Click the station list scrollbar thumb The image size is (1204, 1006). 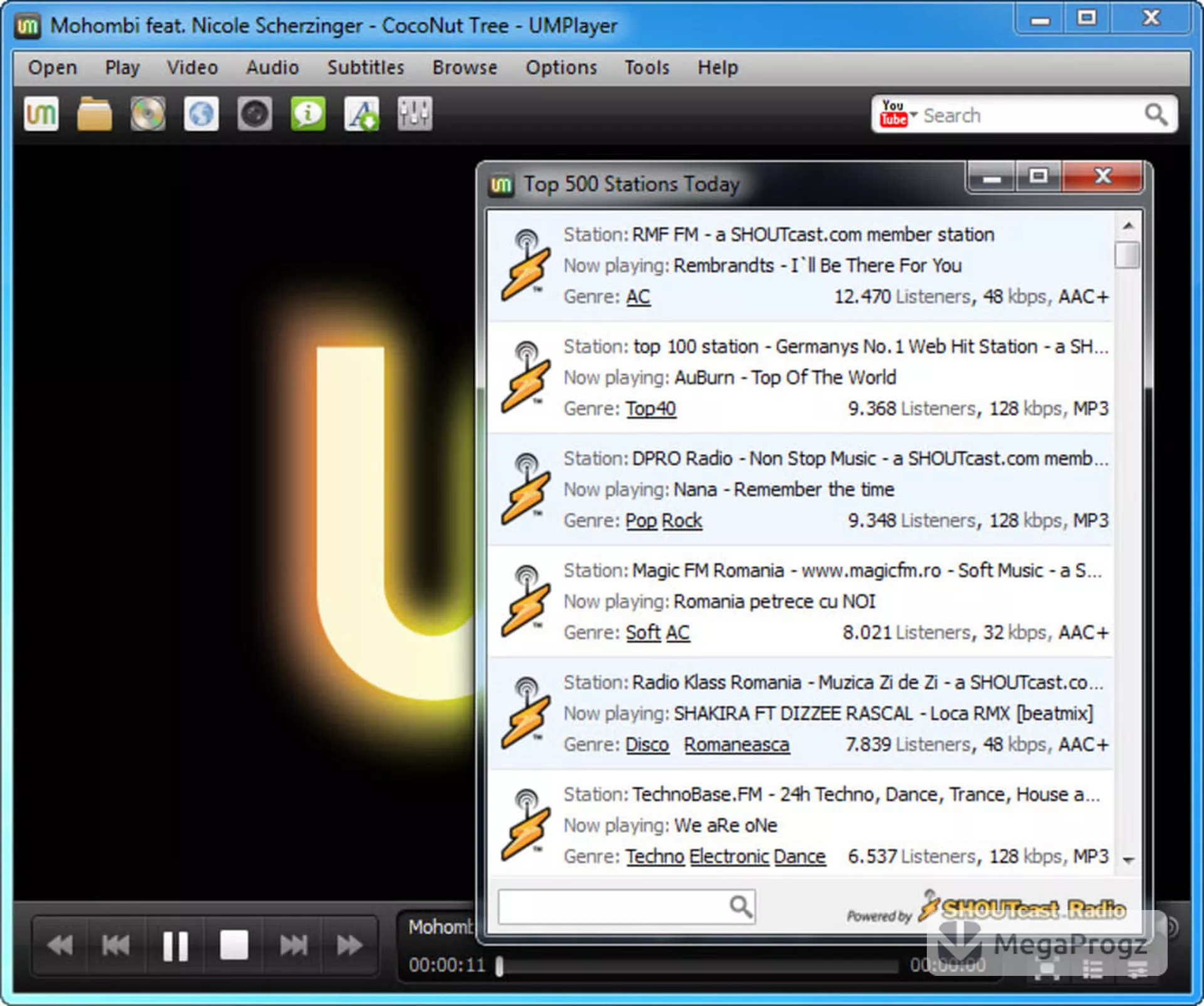pyautogui.click(x=1128, y=255)
